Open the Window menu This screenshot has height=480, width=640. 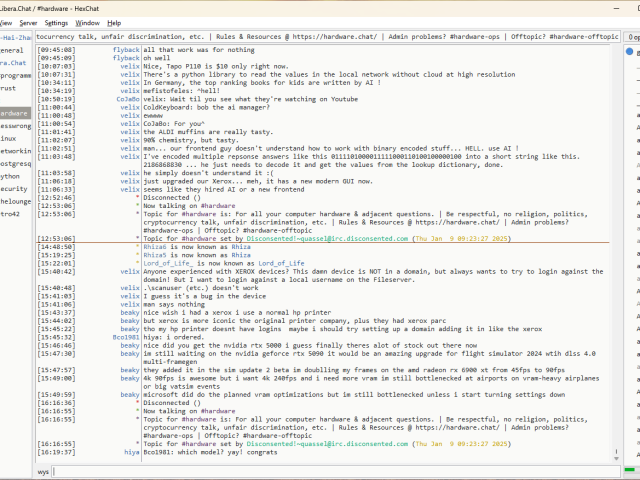[x=87, y=22]
